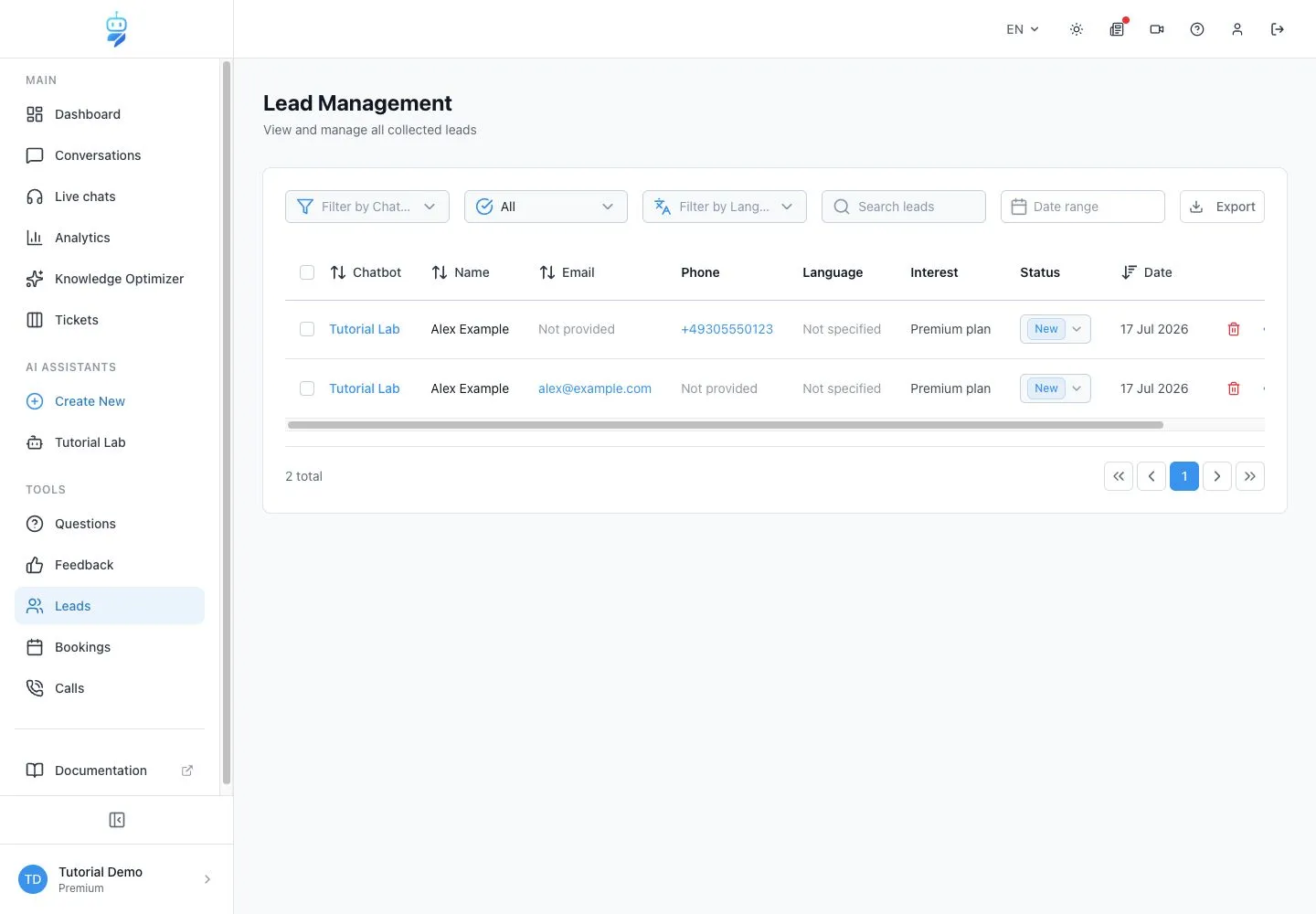Open Knowledge Optimizer in sidebar
The height and width of the screenshot is (914, 1316).
(110, 279)
